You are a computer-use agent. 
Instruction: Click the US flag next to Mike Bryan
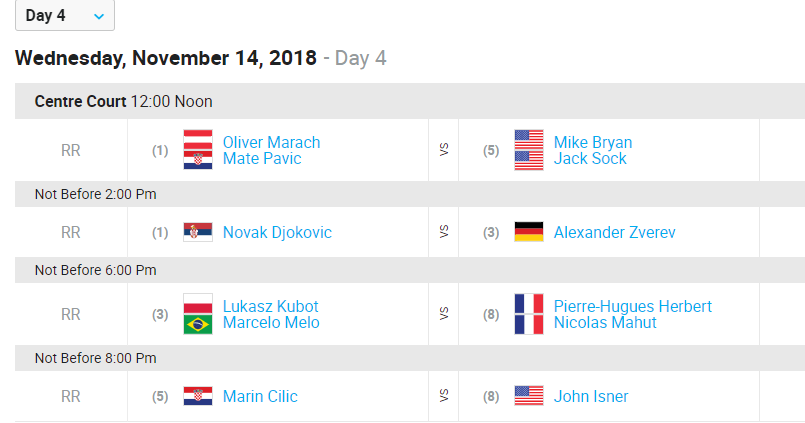pos(529,140)
